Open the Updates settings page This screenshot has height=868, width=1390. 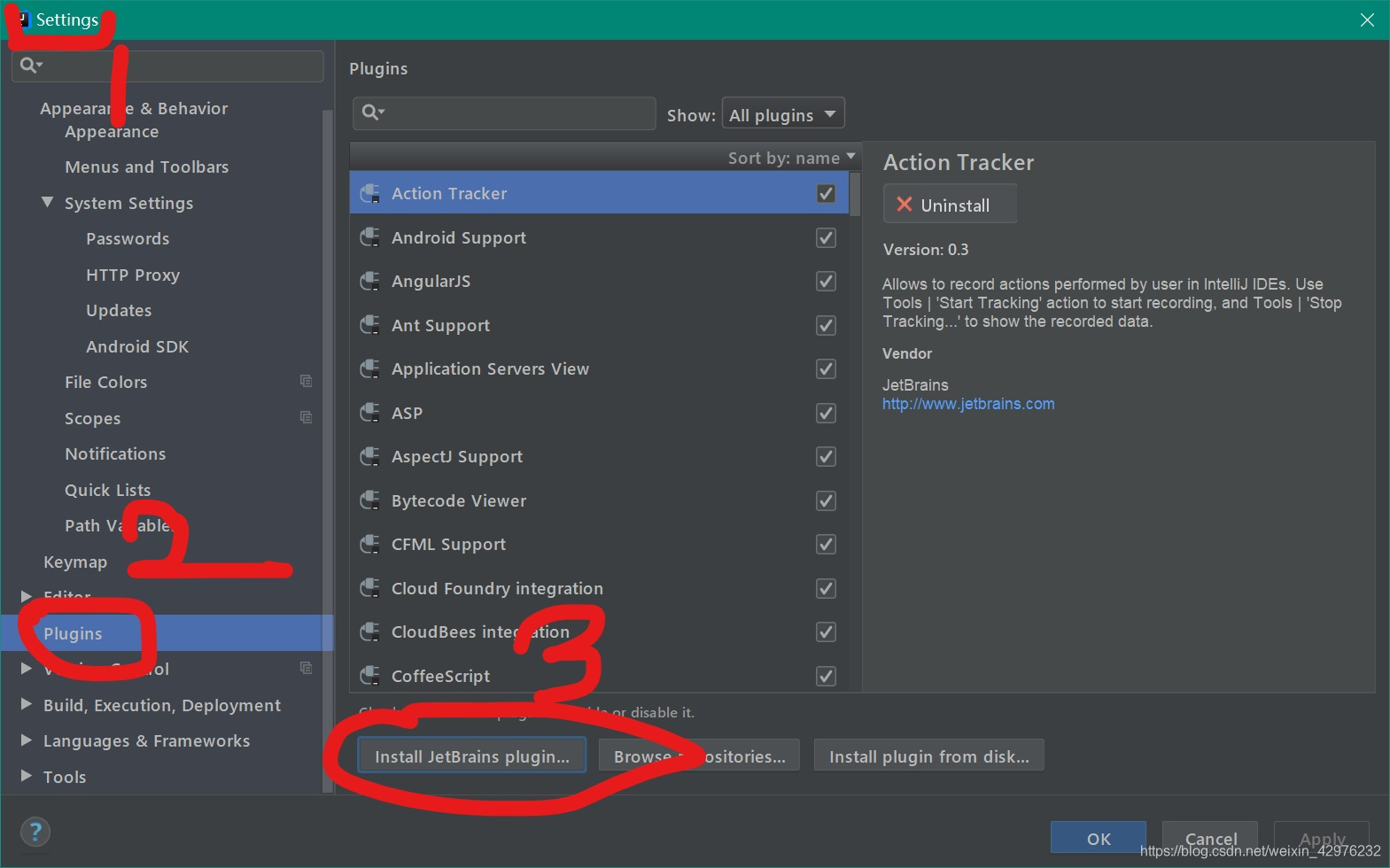point(119,311)
